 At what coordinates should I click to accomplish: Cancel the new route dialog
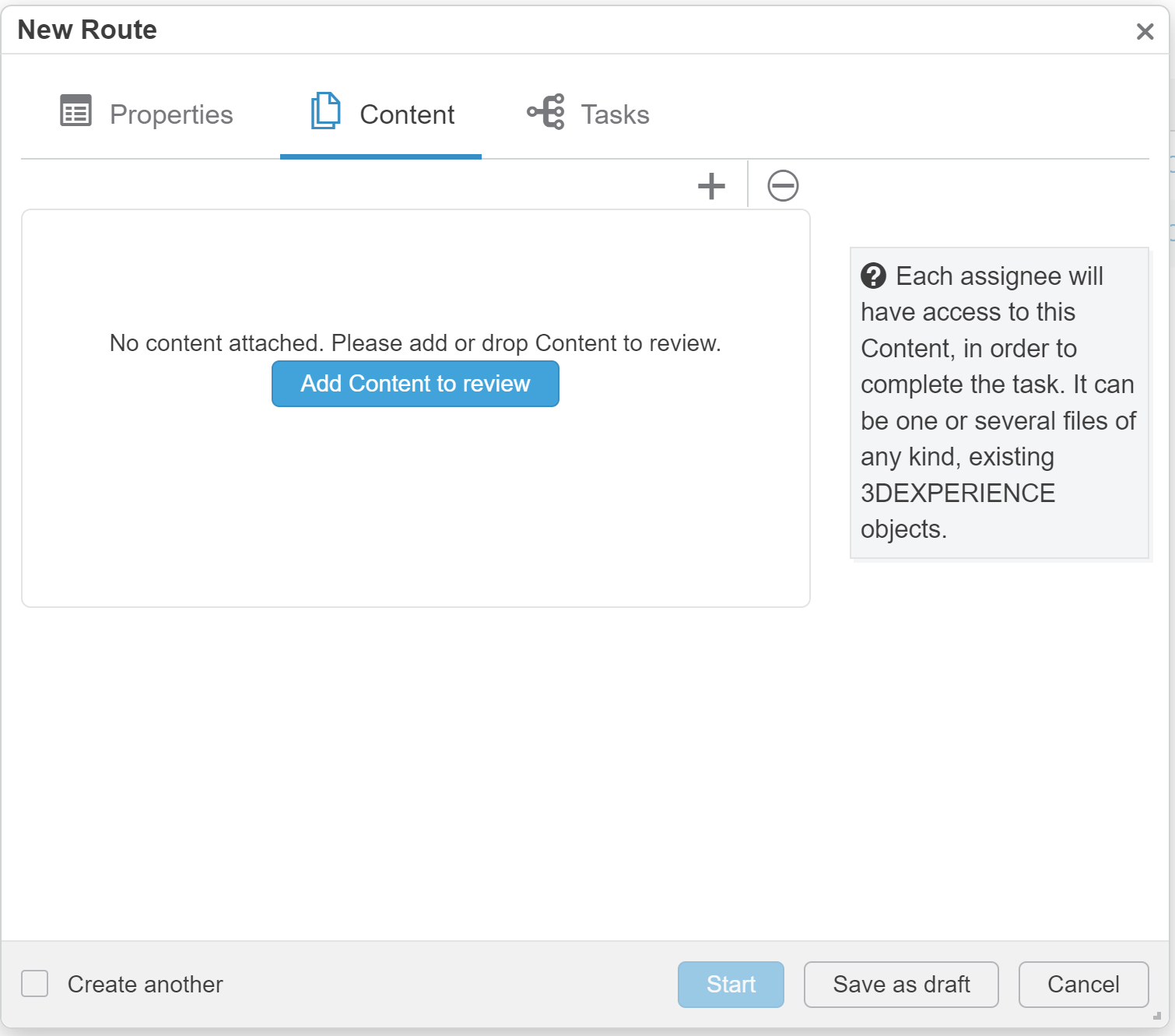pos(1083,985)
